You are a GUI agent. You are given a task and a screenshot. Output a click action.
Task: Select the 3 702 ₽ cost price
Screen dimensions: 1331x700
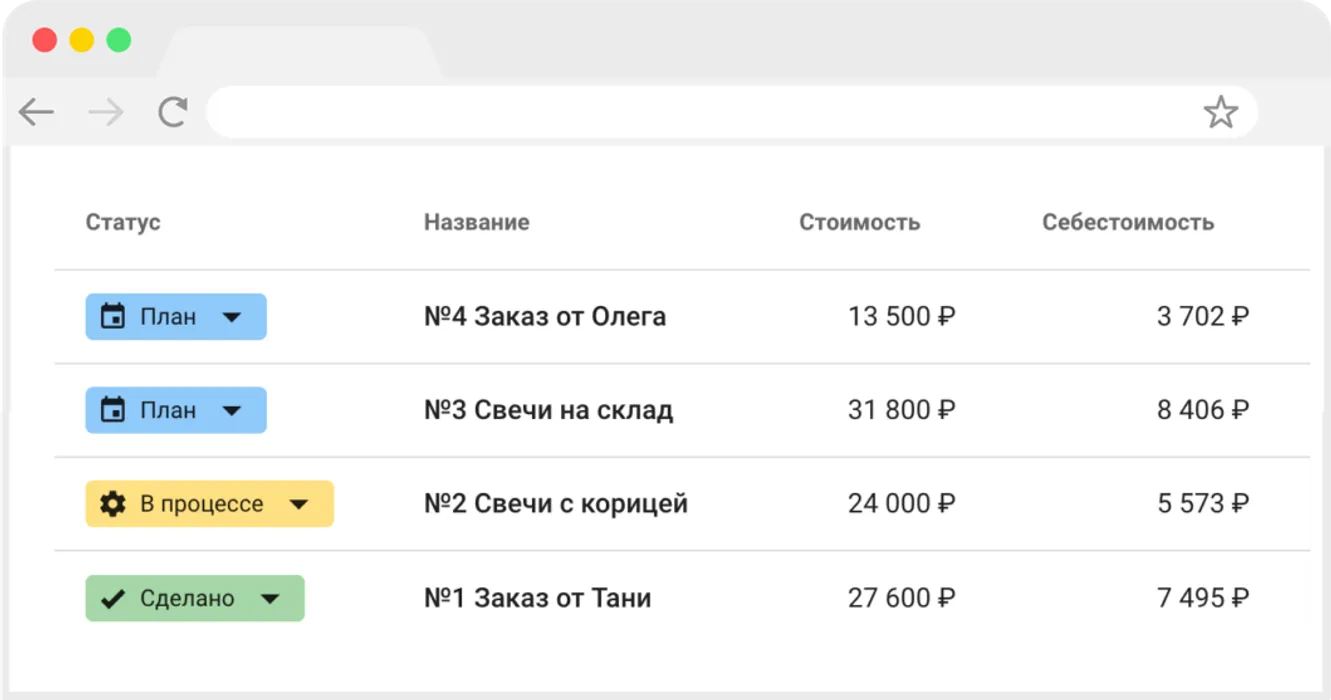click(1203, 317)
